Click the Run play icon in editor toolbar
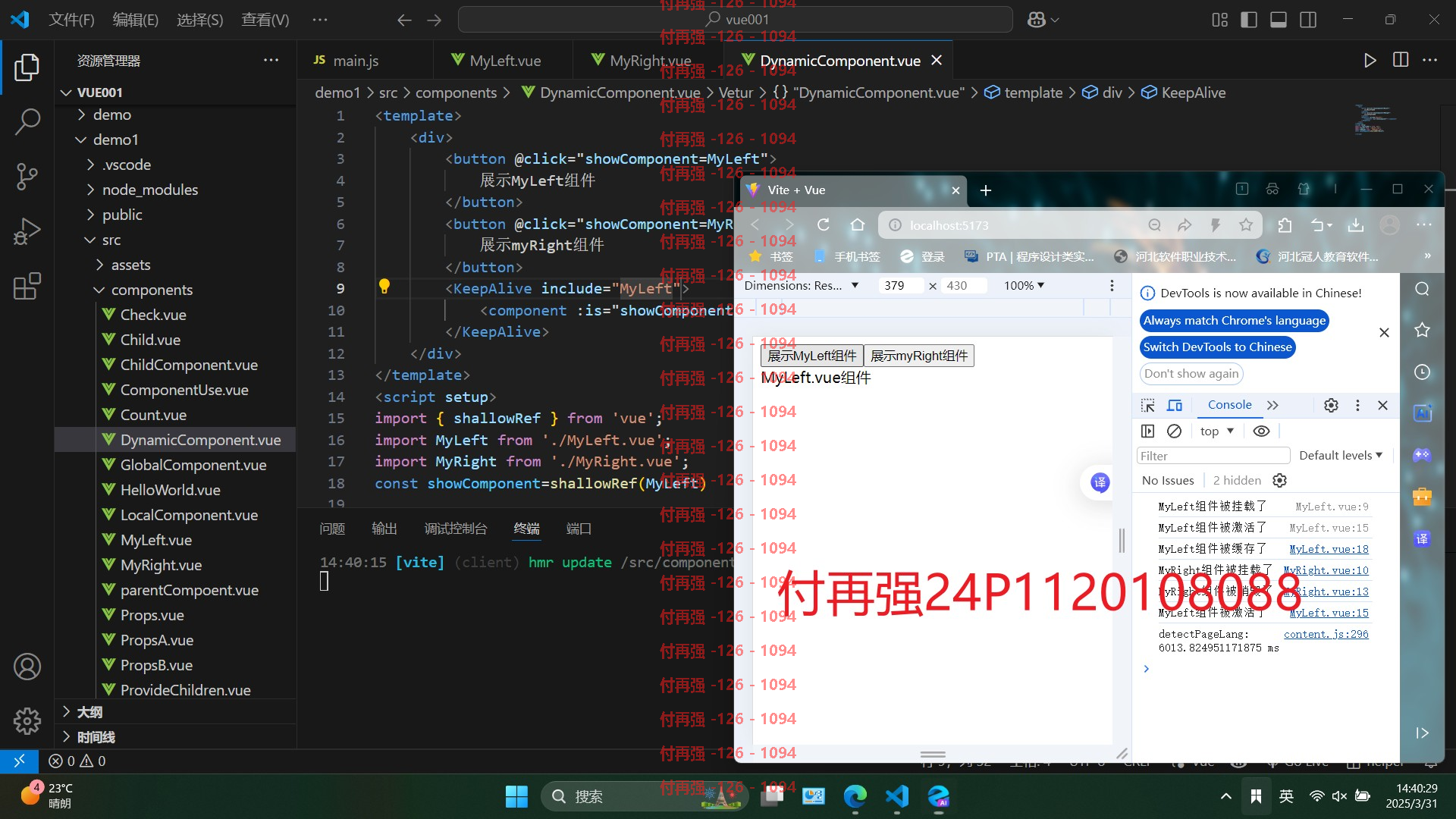 pyautogui.click(x=1370, y=61)
